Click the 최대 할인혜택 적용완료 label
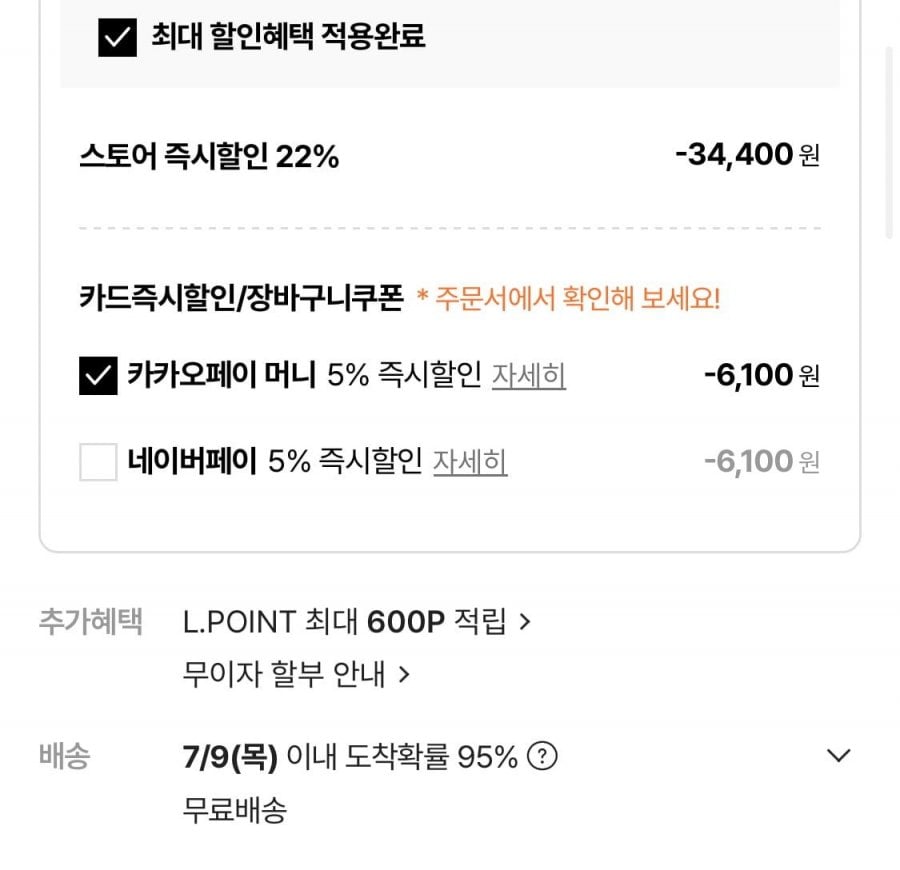This screenshot has width=900, height=870. tap(288, 36)
